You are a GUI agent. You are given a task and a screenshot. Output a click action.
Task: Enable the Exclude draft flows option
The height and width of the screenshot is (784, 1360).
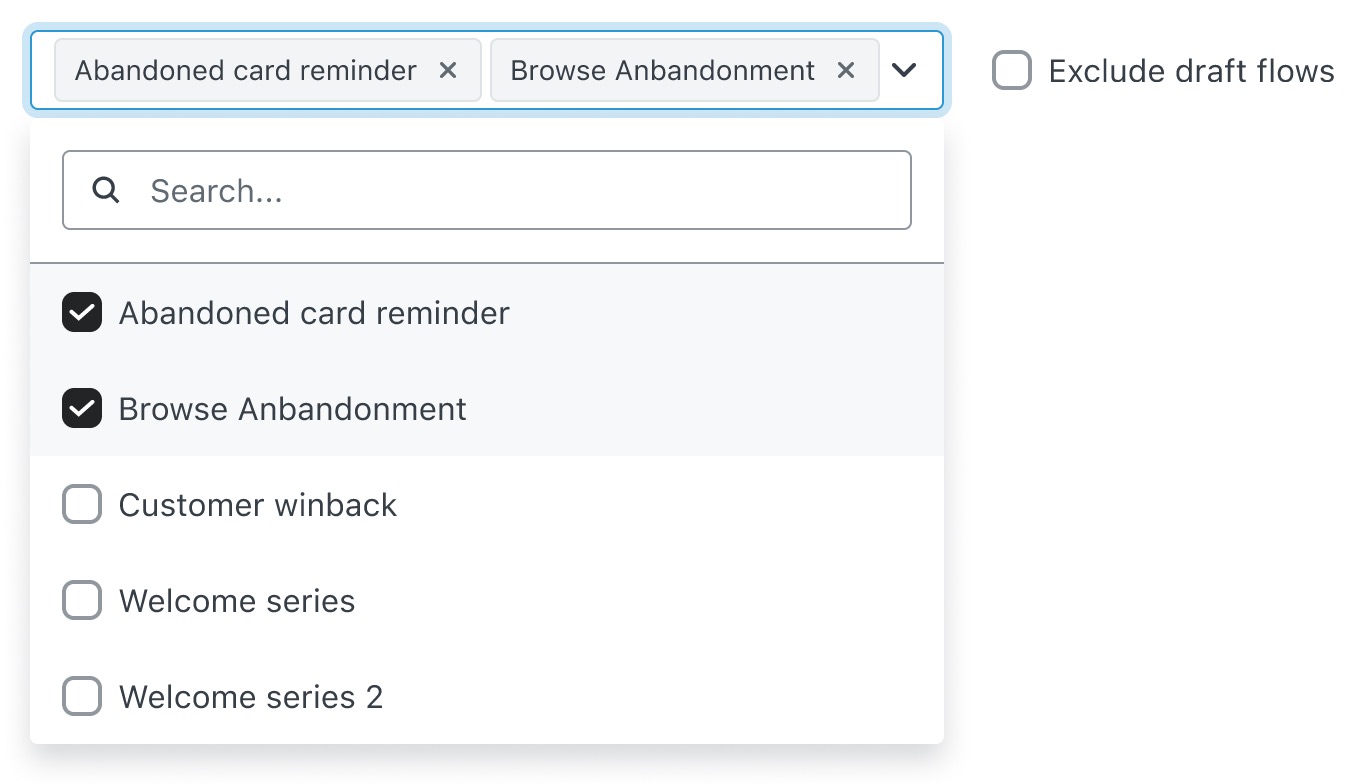1011,70
